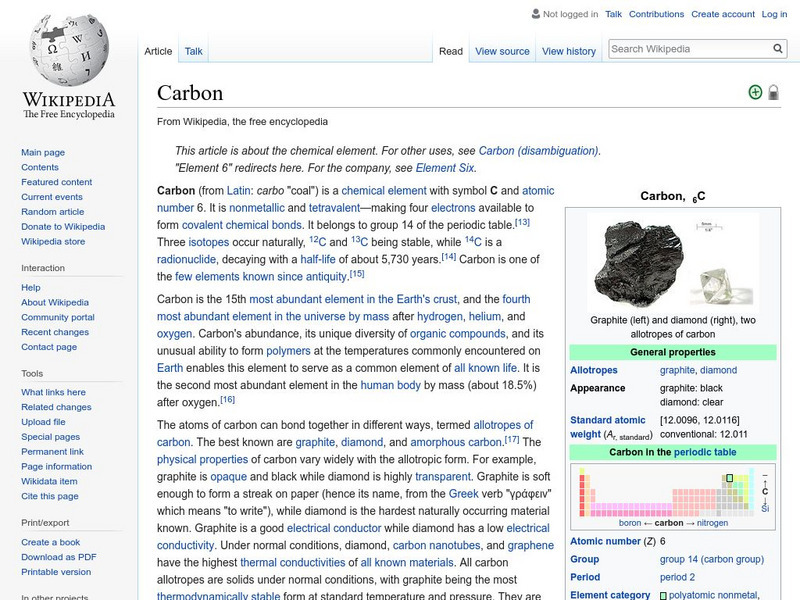Click Random article in sidebar
Screen dimensions: 800x600
[x=53, y=211]
